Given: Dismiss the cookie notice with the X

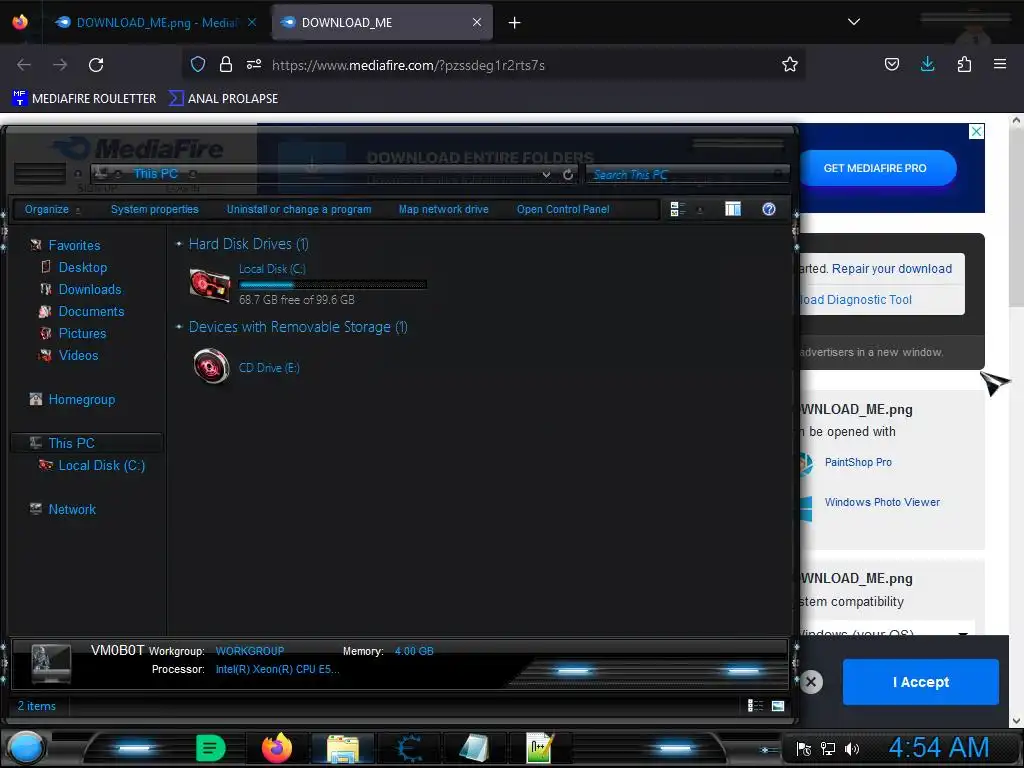Looking at the screenshot, I should (811, 682).
